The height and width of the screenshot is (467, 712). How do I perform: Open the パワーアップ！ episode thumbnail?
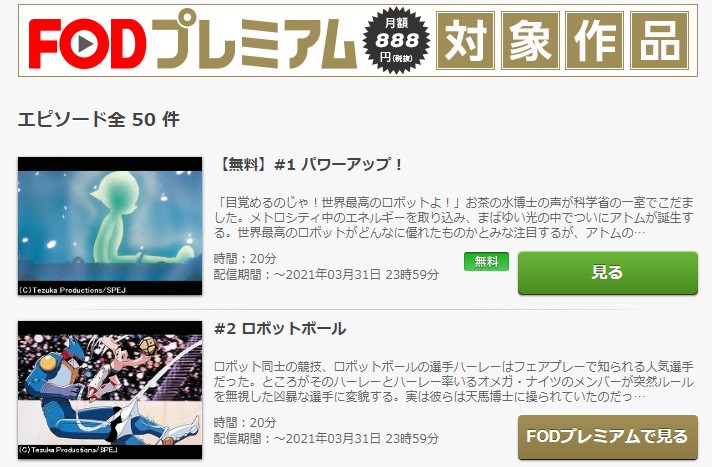[110, 226]
